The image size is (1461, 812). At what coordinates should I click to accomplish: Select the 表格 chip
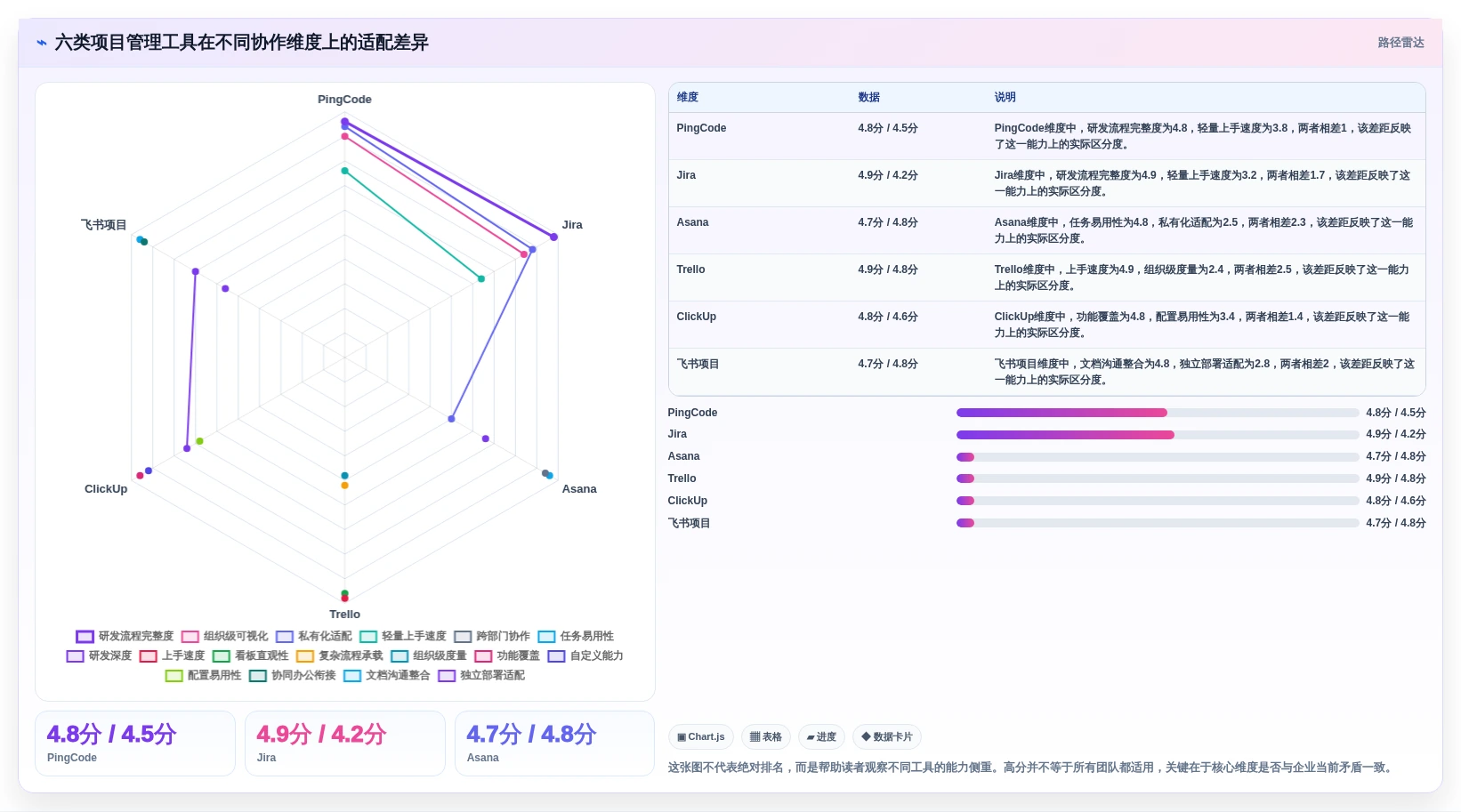click(766, 736)
